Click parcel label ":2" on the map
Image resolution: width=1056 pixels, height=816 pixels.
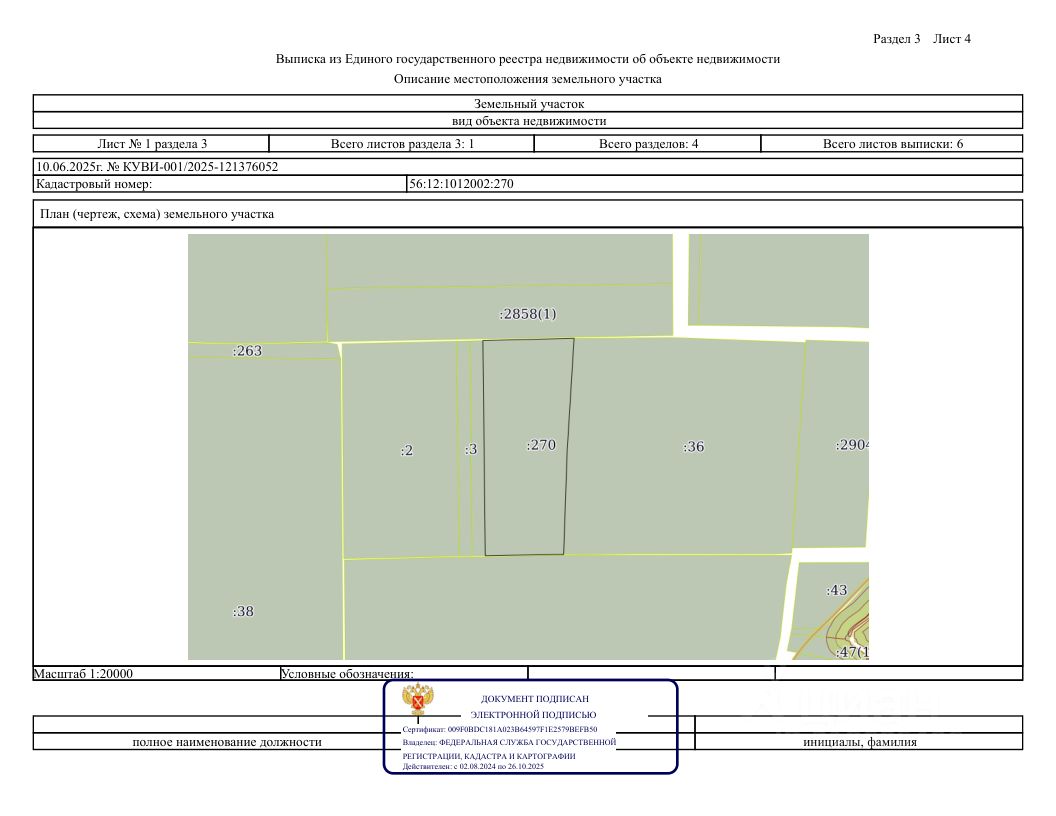point(407,450)
